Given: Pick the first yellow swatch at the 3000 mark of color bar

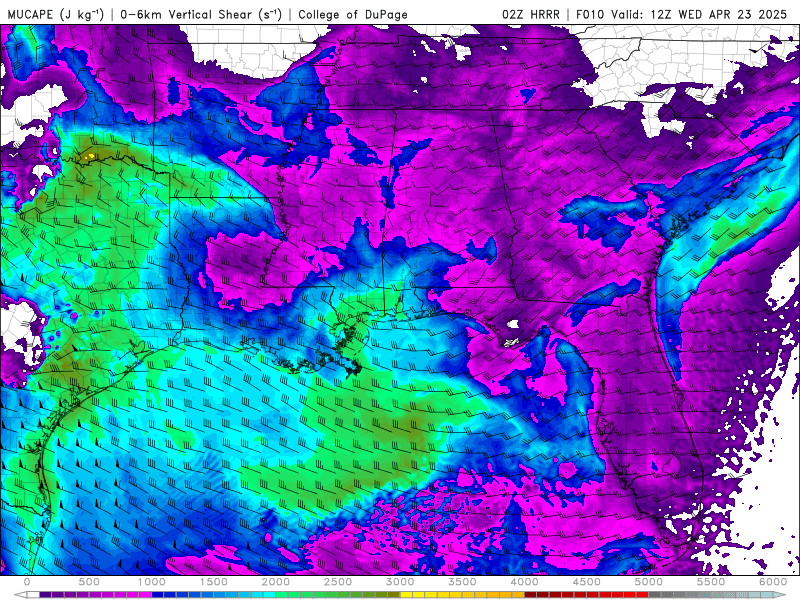Looking at the screenshot, I should point(407,594).
